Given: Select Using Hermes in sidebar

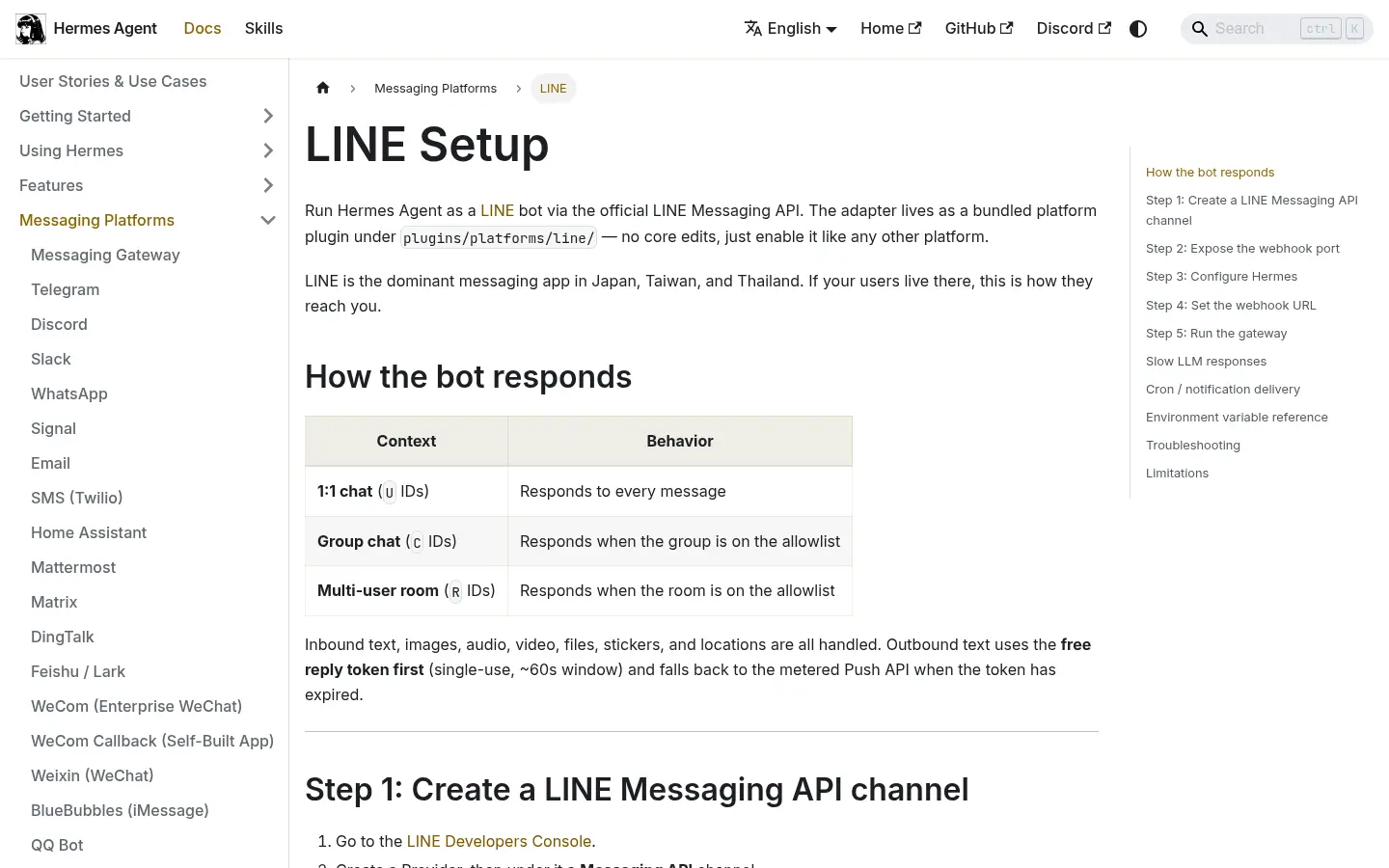Looking at the screenshot, I should pyautogui.click(x=71, y=150).
